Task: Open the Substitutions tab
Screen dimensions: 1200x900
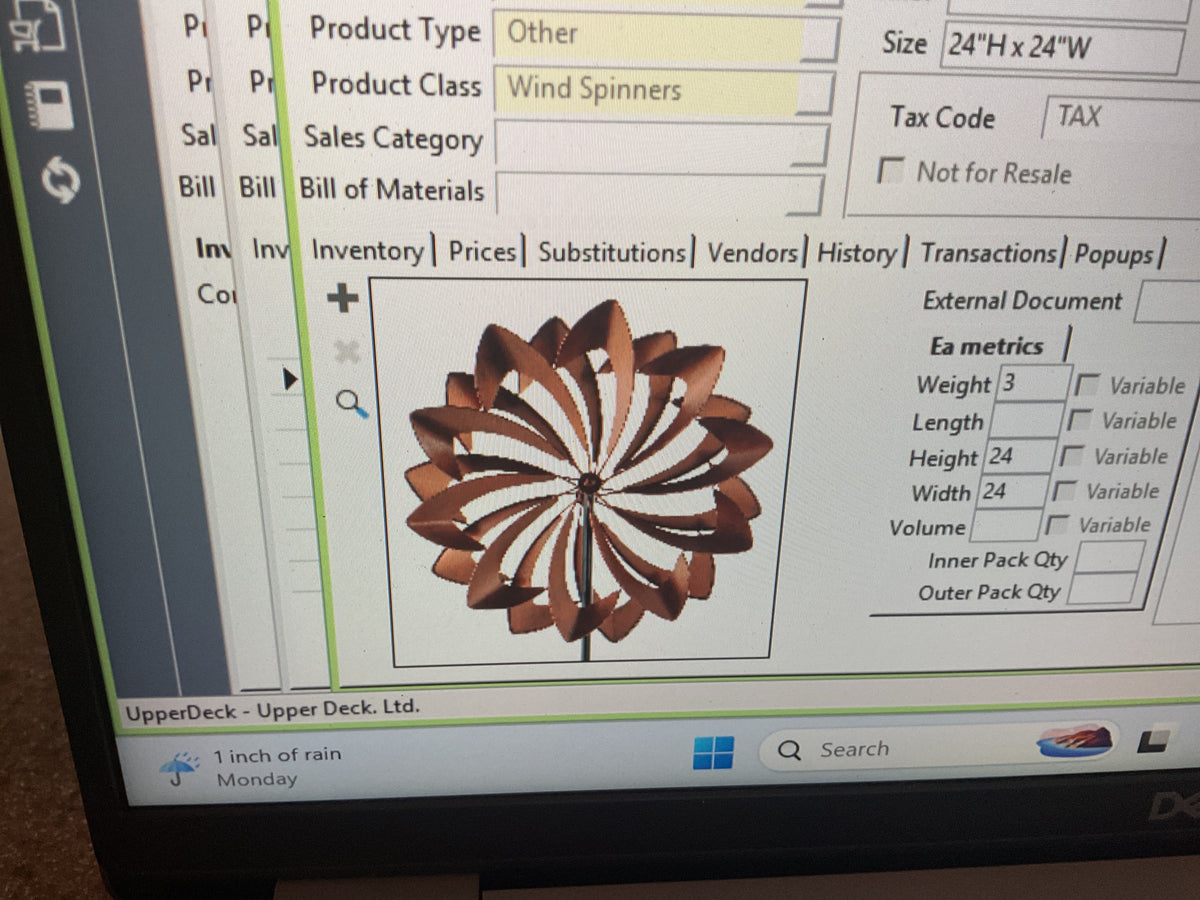Action: (612, 253)
